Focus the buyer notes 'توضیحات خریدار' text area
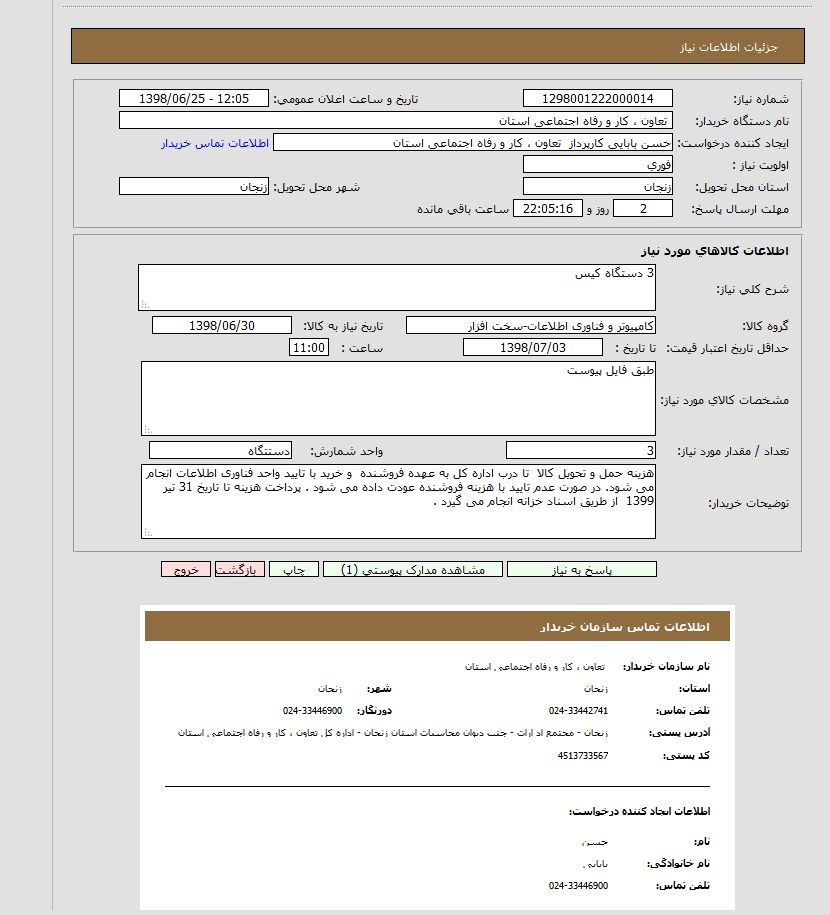830x915 pixels. pos(398,501)
